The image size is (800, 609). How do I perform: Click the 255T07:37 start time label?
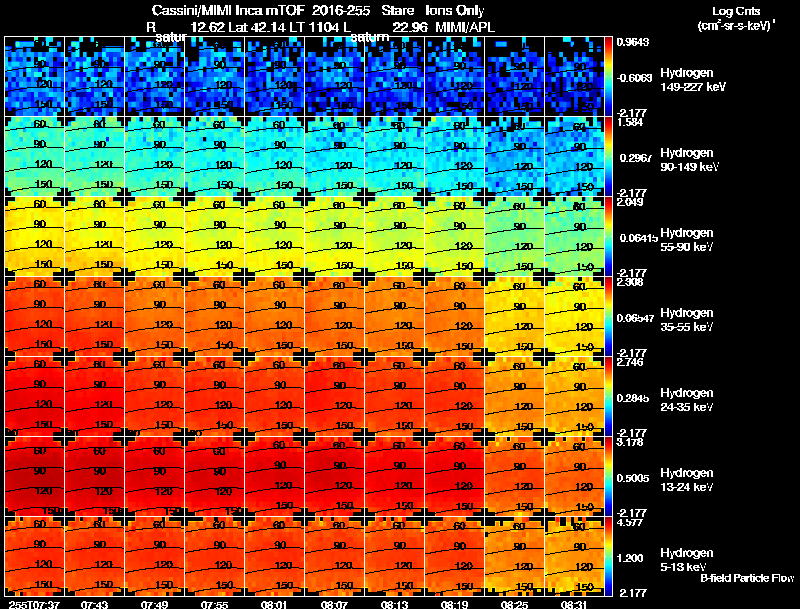point(34,604)
